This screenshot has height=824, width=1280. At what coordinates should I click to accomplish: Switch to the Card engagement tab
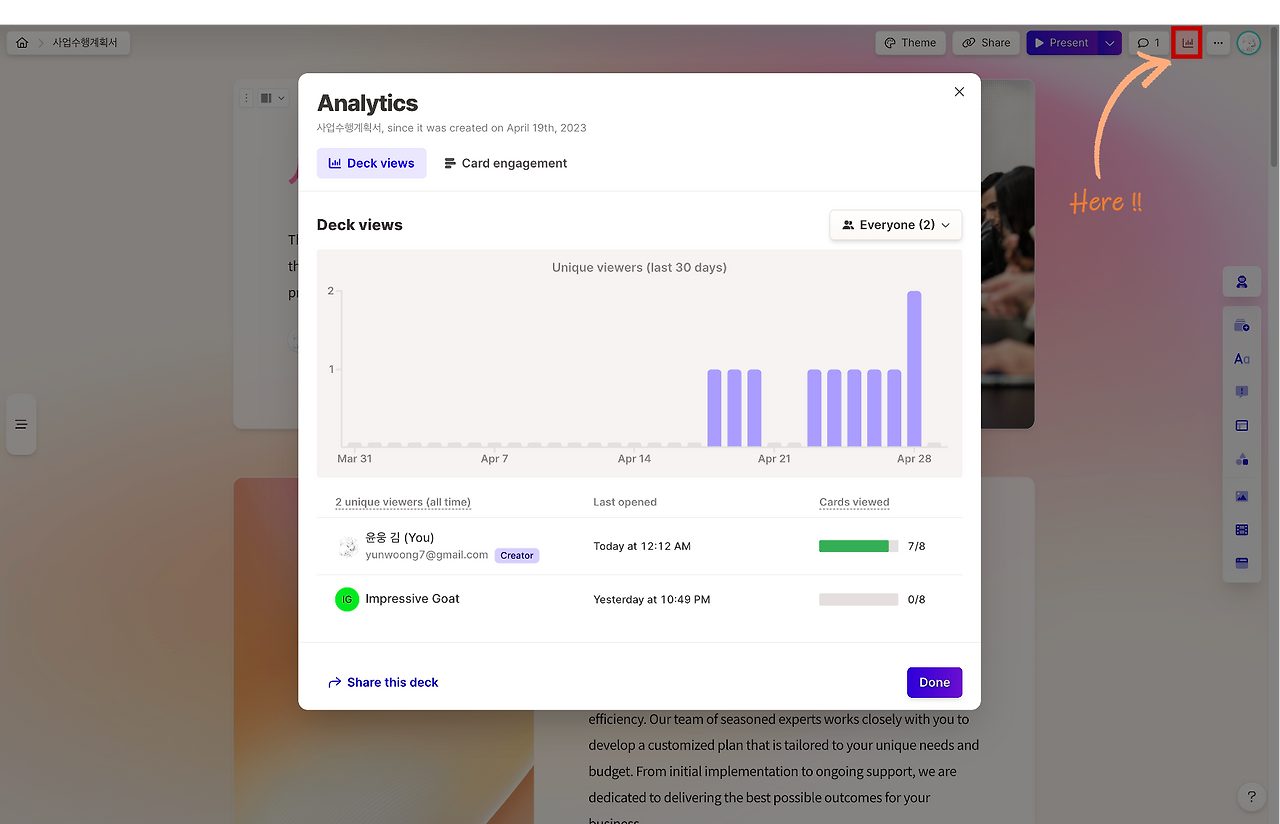coord(506,163)
